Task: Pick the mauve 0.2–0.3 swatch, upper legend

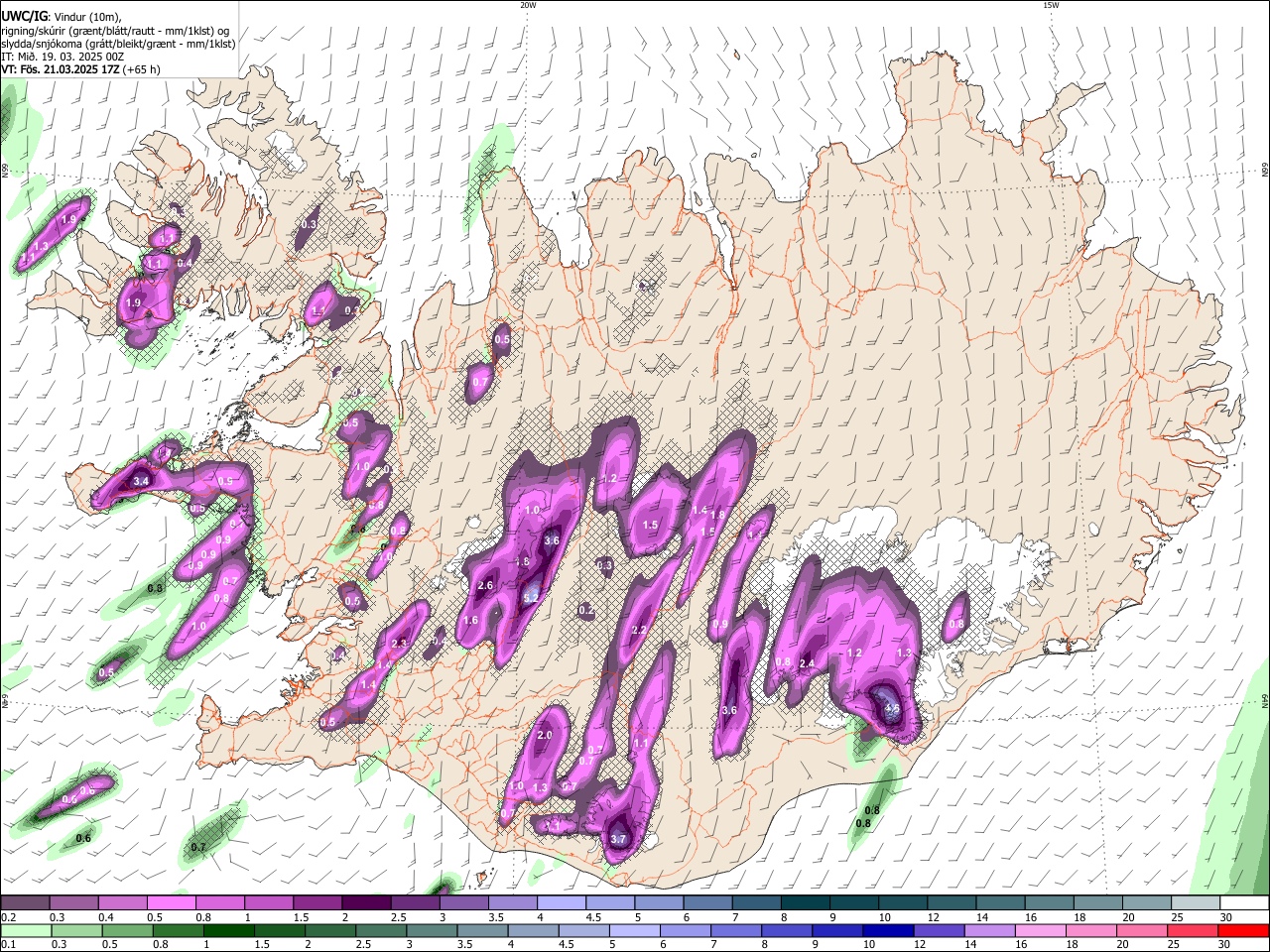Action: pyautogui.click(x=25, y=903)
